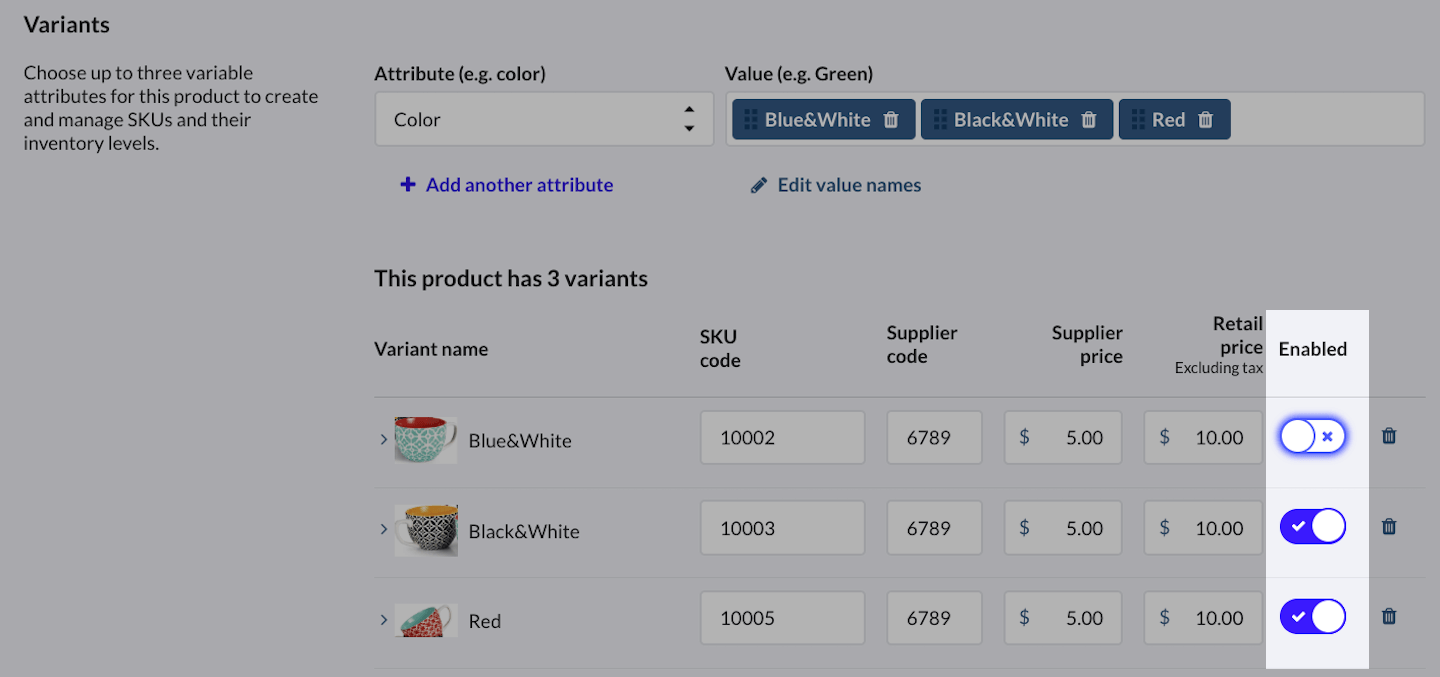Delete the Red variant row
Image resolution: width=1440 pixels, height=677 pixels.
click(1389, 617)
